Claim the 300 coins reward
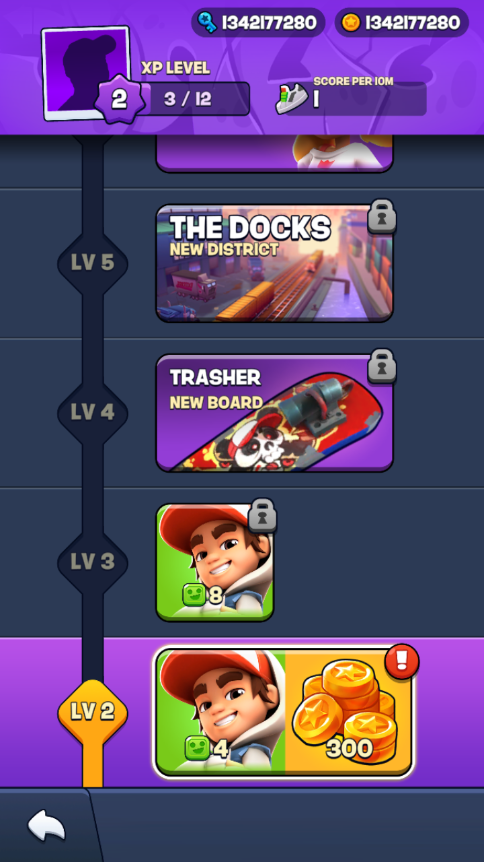Screen dimensions: 484x862 [x=348, y=712]
